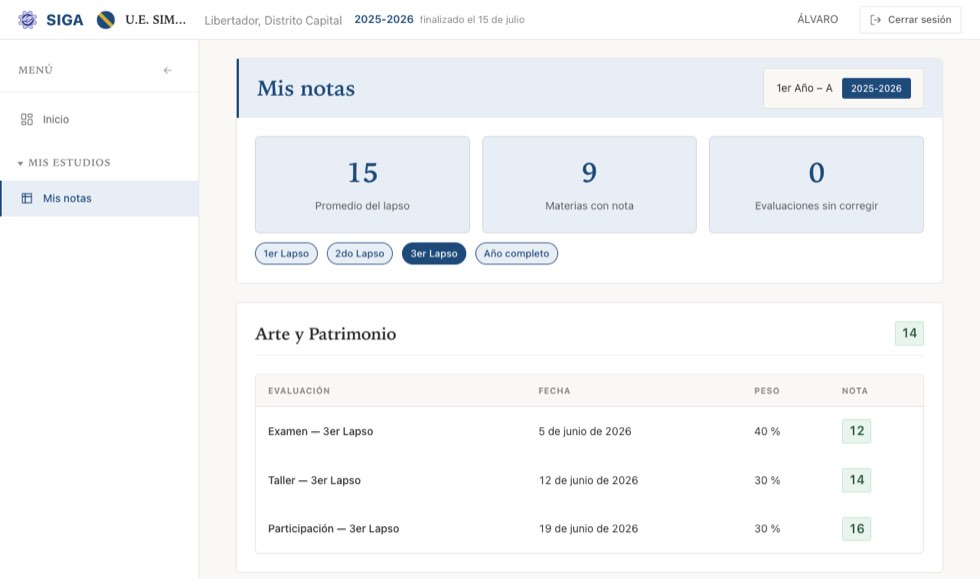Click the EVALUACIÓN column header
This screenshot has width=980, height=579.
299,391
